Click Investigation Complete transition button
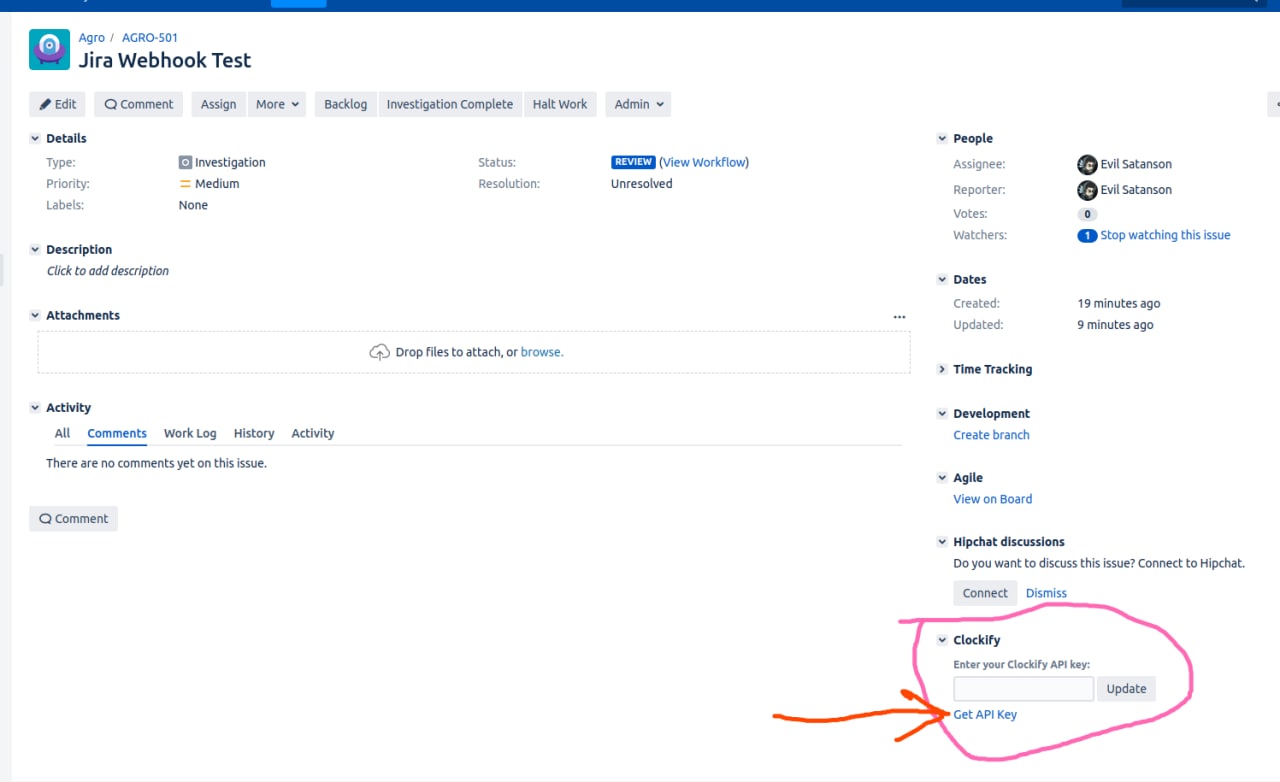Image resolution: width=1280 pixels, height=782 pixels. 450,104
